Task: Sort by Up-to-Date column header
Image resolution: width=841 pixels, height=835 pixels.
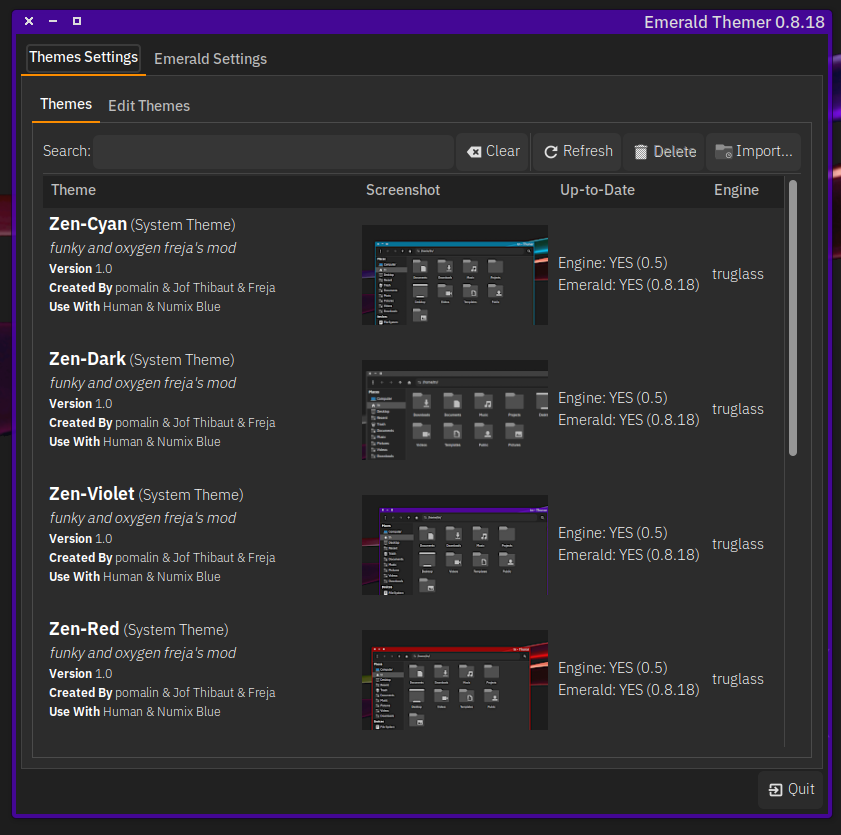Action: tap(597, 190)
